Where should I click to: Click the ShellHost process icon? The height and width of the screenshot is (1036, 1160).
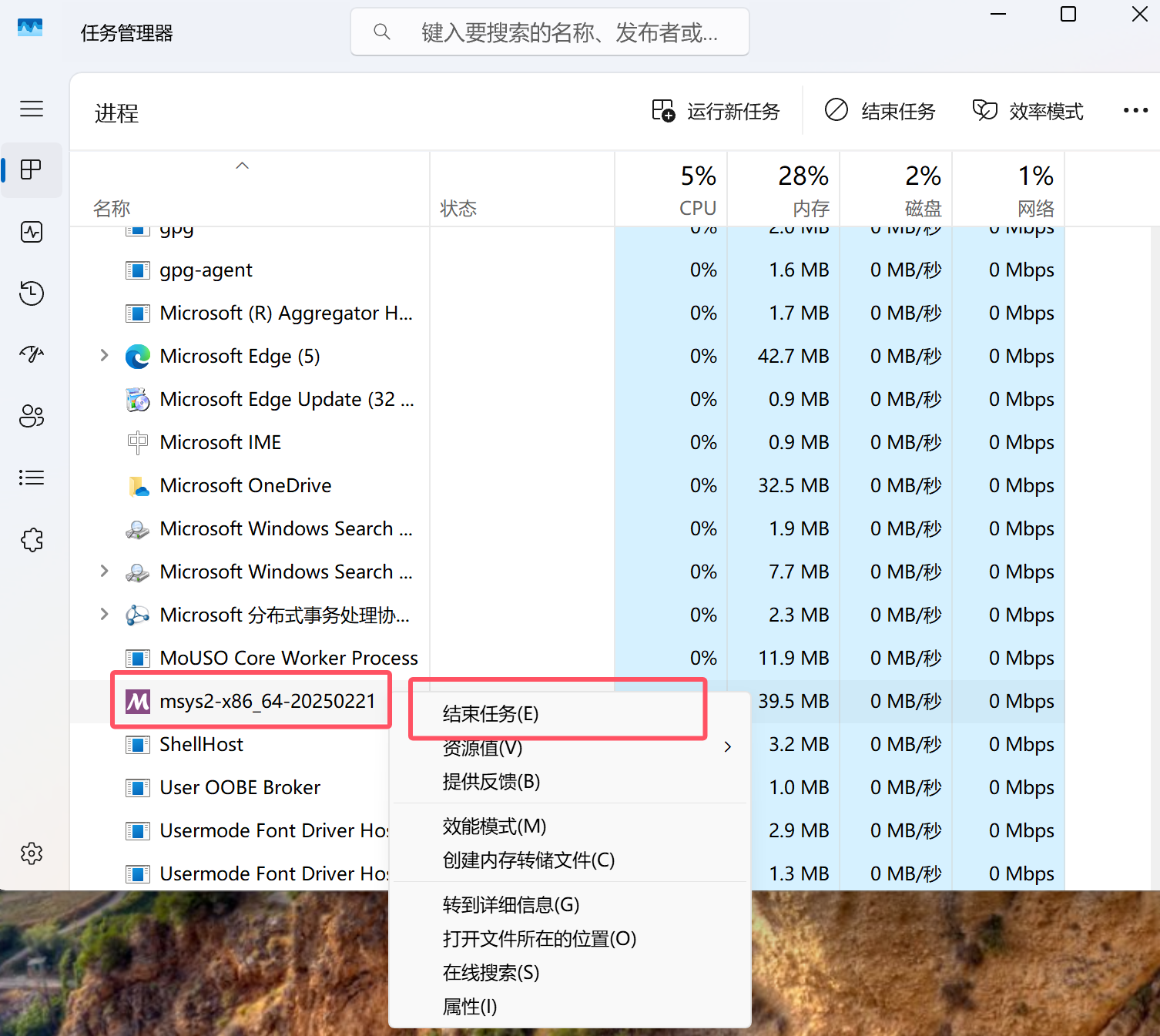[138, 745]
